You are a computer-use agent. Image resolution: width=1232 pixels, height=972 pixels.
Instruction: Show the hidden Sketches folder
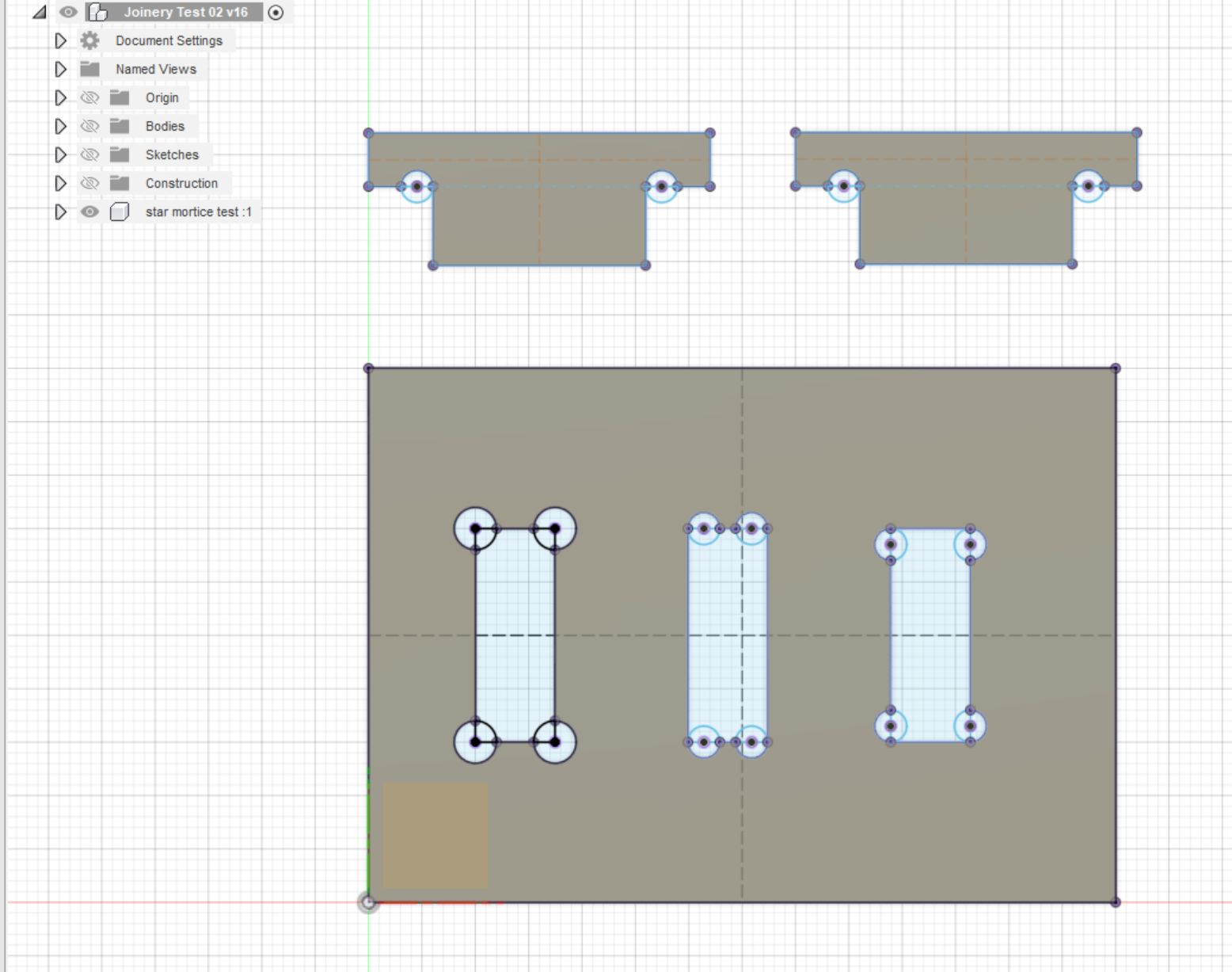click(x=90, y=154)
